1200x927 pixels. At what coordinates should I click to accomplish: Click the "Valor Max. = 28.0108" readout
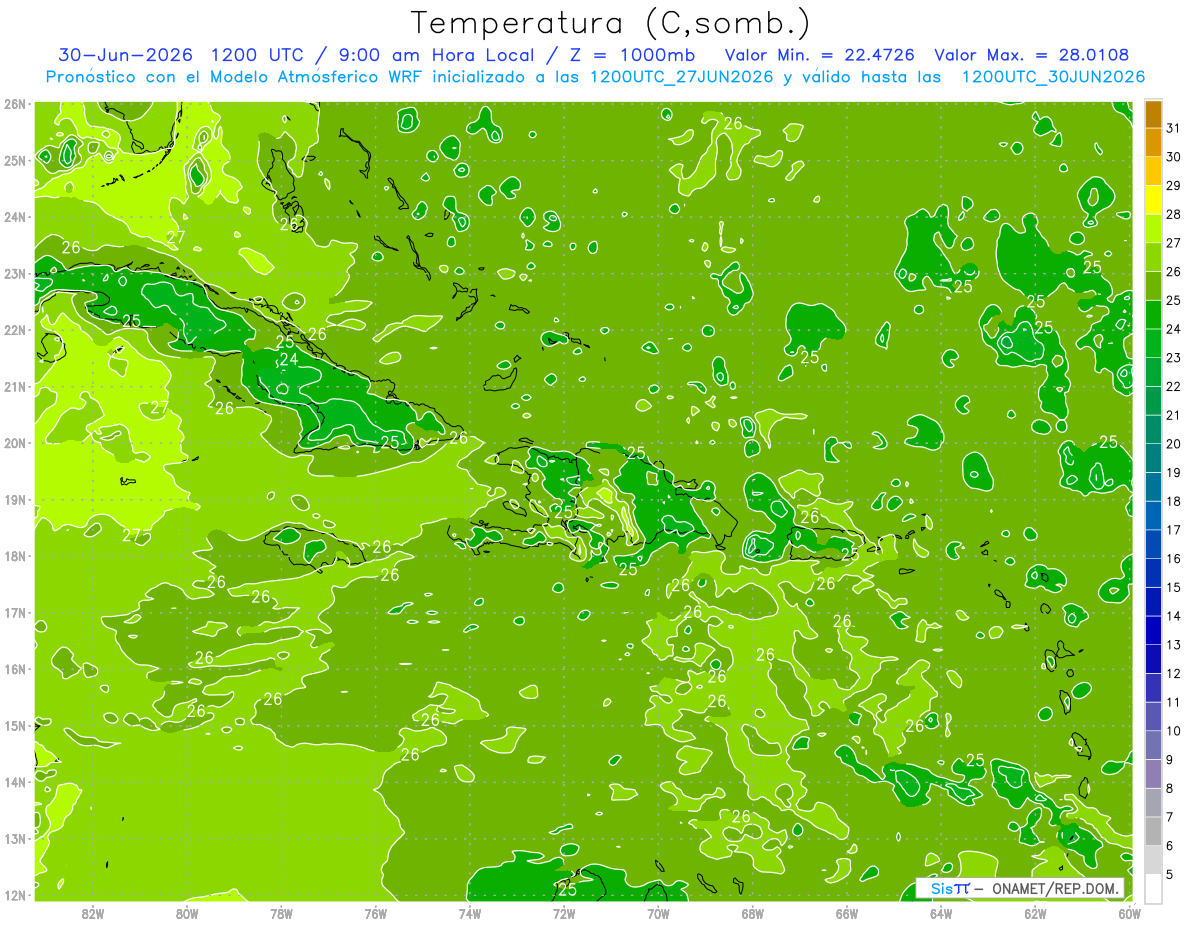click(x=1031, y=55)
